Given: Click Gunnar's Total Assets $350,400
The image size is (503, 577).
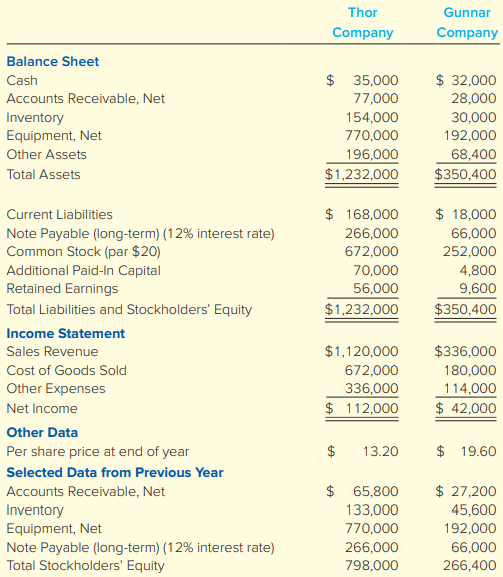Looking at the screenshot, I should [465, 174].
